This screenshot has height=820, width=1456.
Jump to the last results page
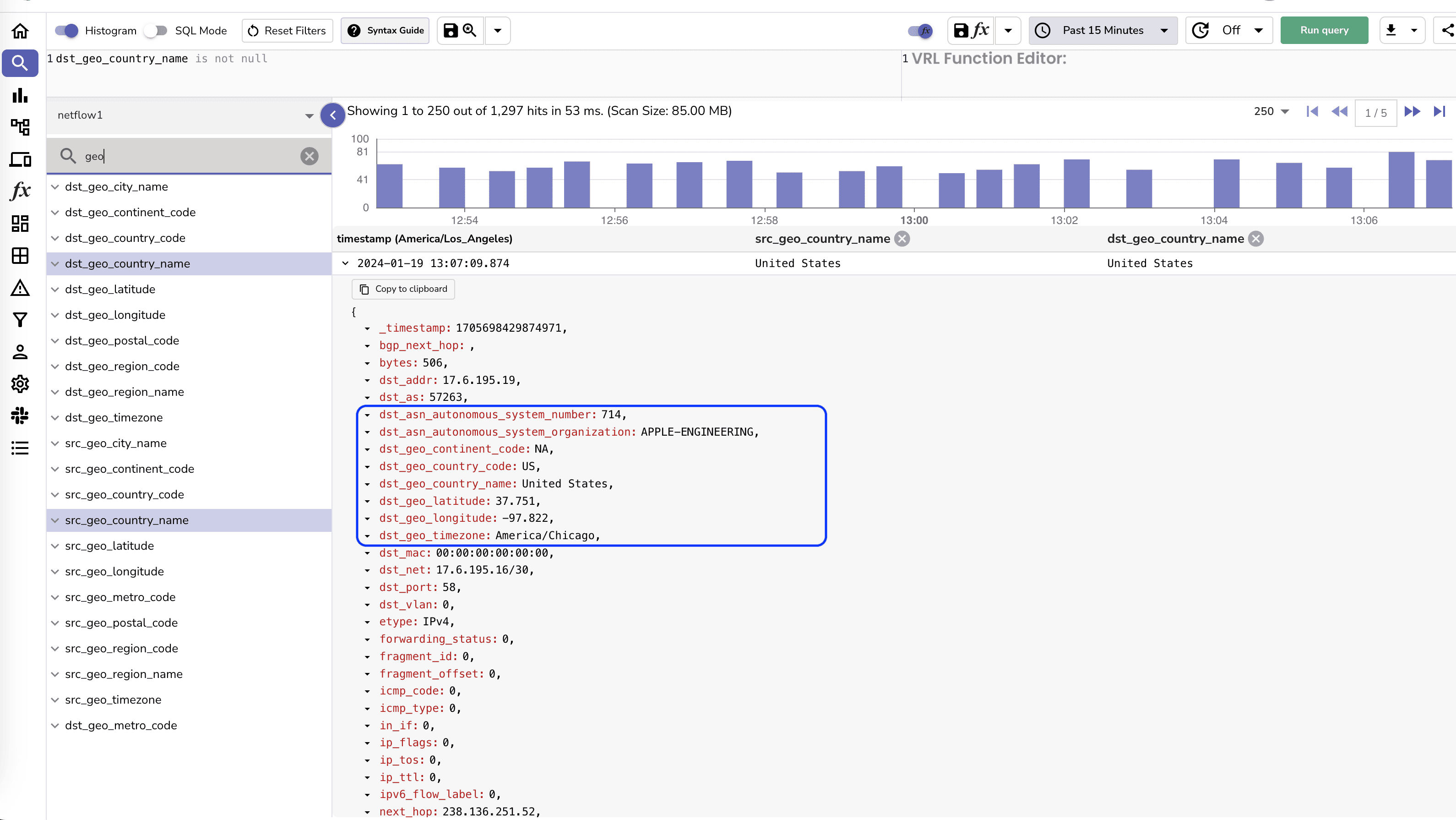pyautogui.click(x=1440, y=112)
